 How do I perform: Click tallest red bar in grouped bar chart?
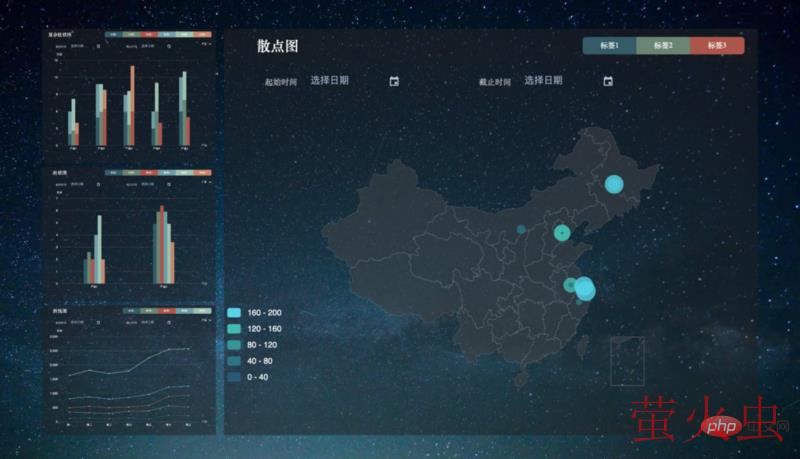[x=162, y=245]
